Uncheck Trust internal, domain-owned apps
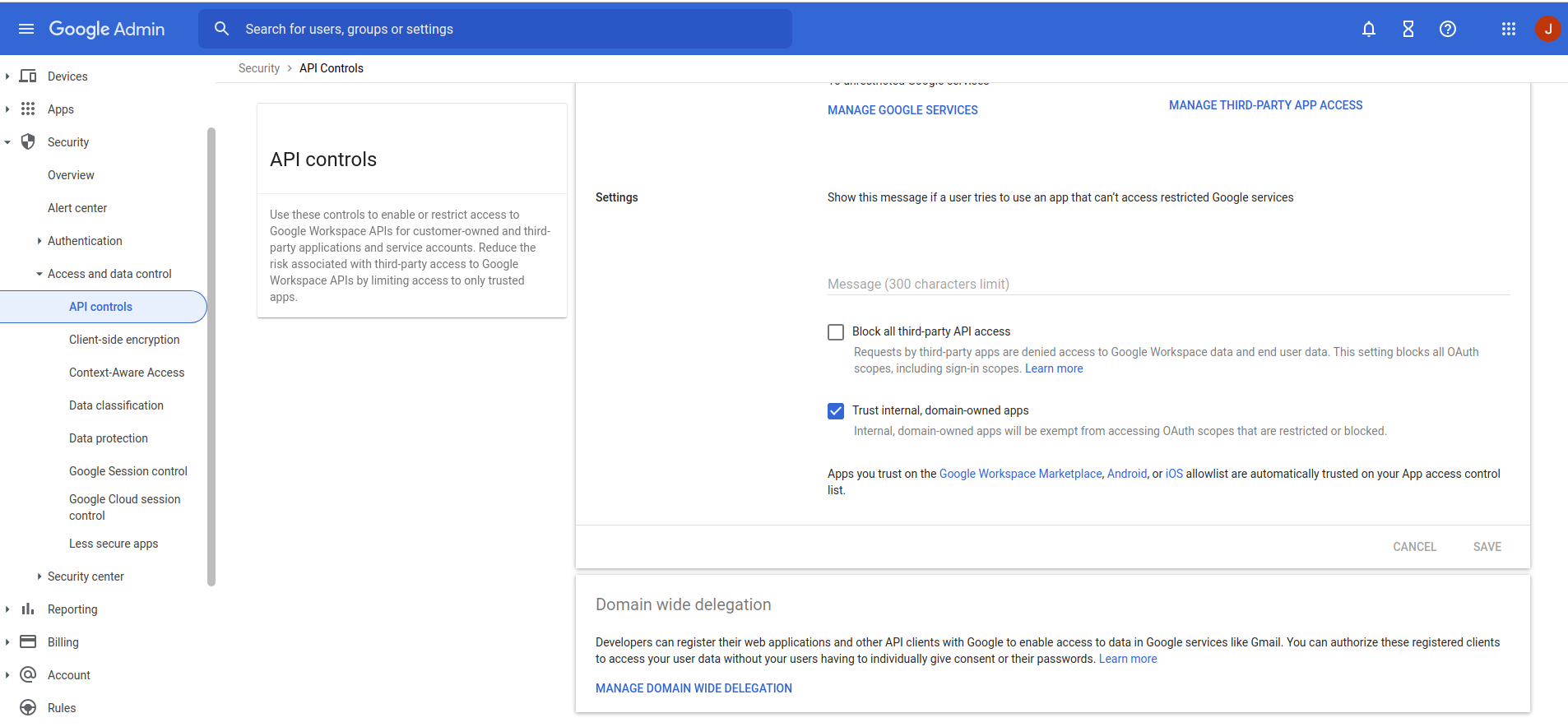This screenshot has width=1568, height=727. click(836, 411)
